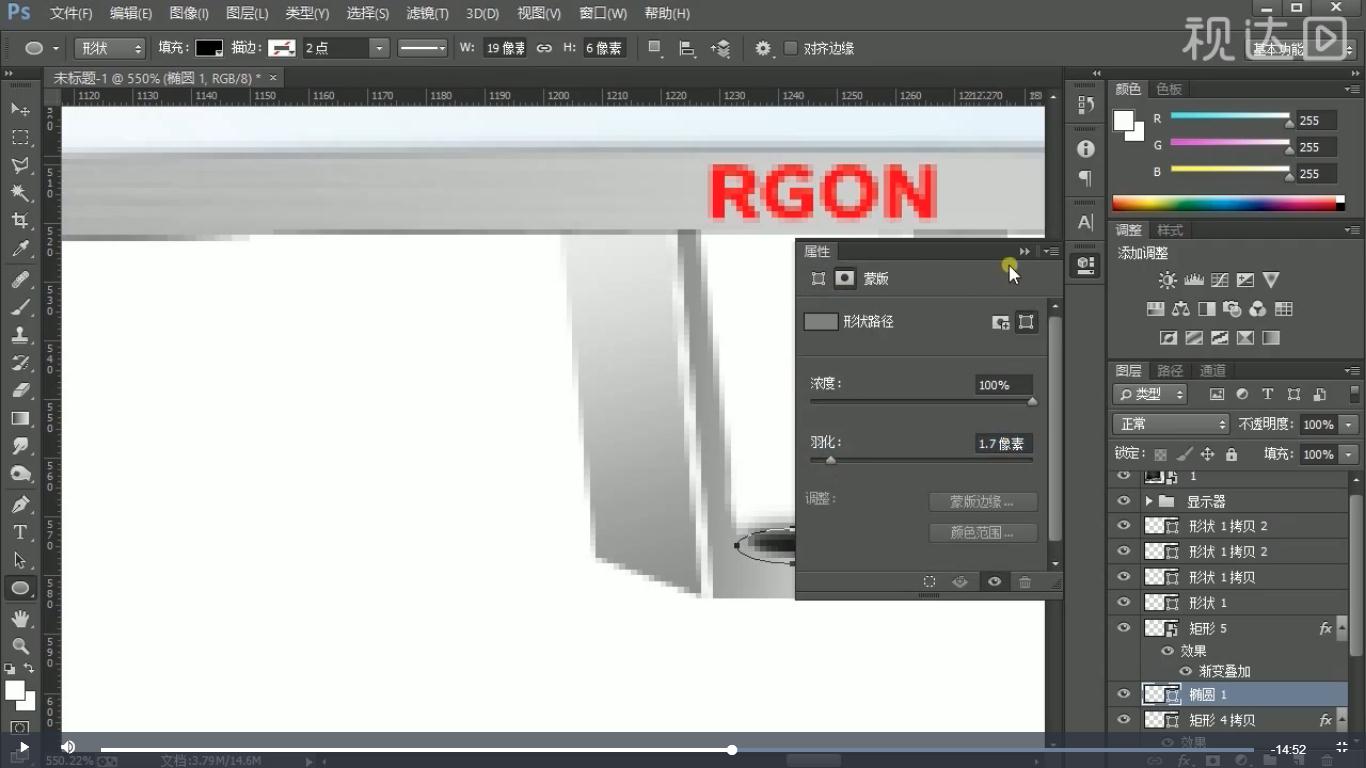This screenshot has height=768, width=1366.
Task: Select the Hand tool
Action: point(20,620)
